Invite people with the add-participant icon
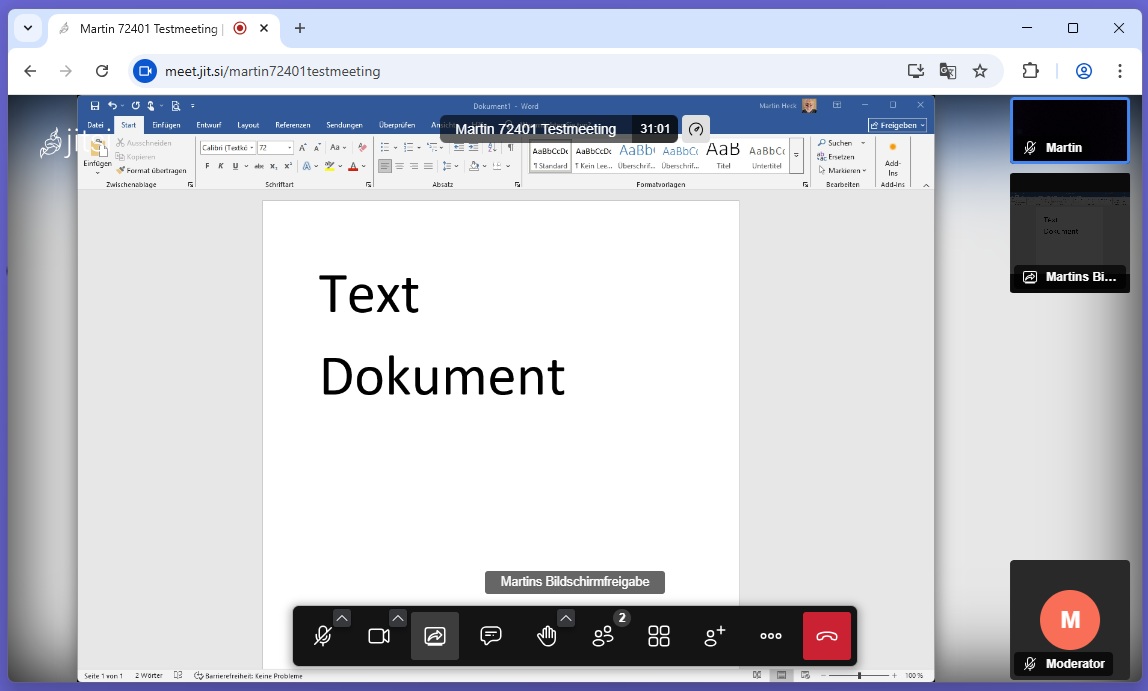The image size is (1148, 691). [715, 635]
